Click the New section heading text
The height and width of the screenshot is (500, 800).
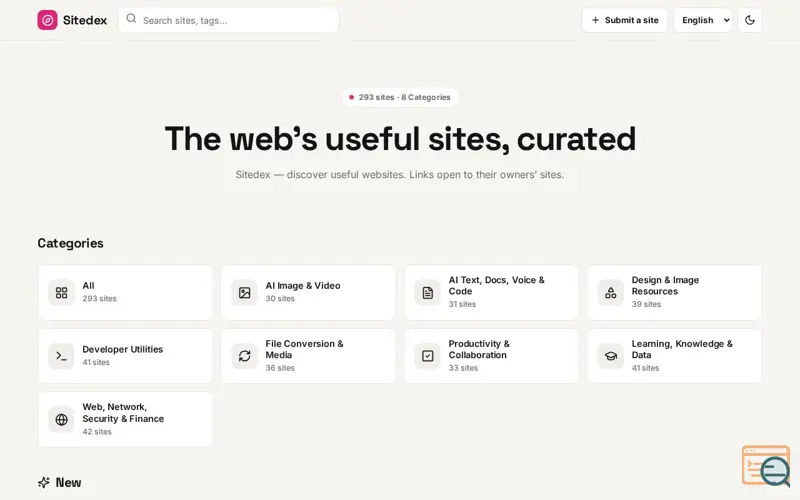pos(68,482)
